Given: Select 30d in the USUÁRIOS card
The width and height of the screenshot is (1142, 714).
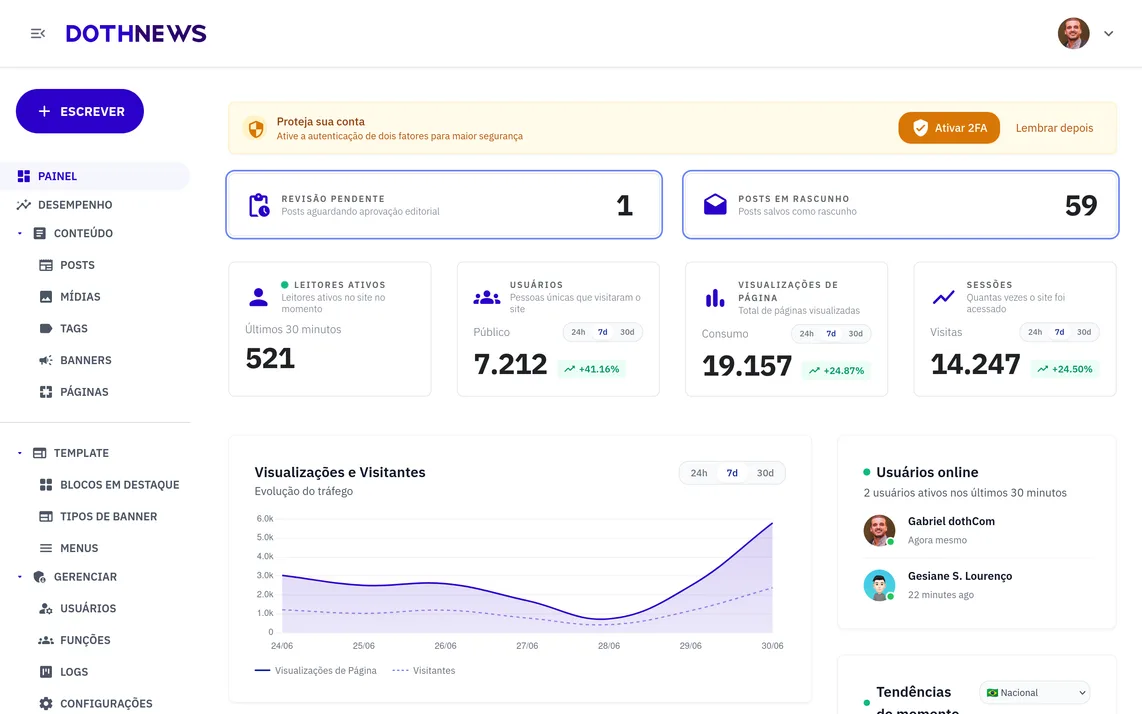Looking at the screenshot, I should pos(627,332).
